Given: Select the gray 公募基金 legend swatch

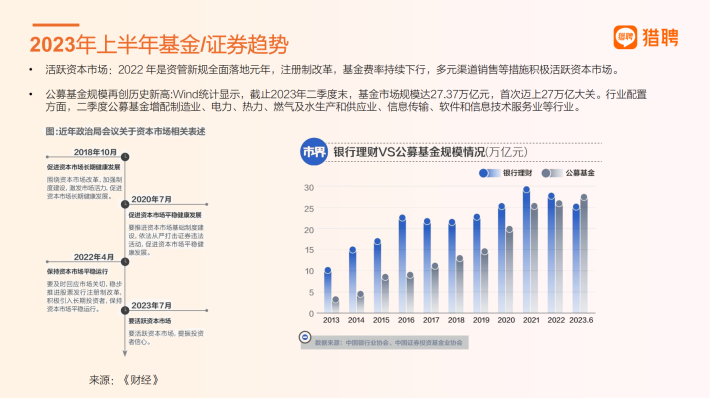Looking at the screenshot, I should (552, 173).
